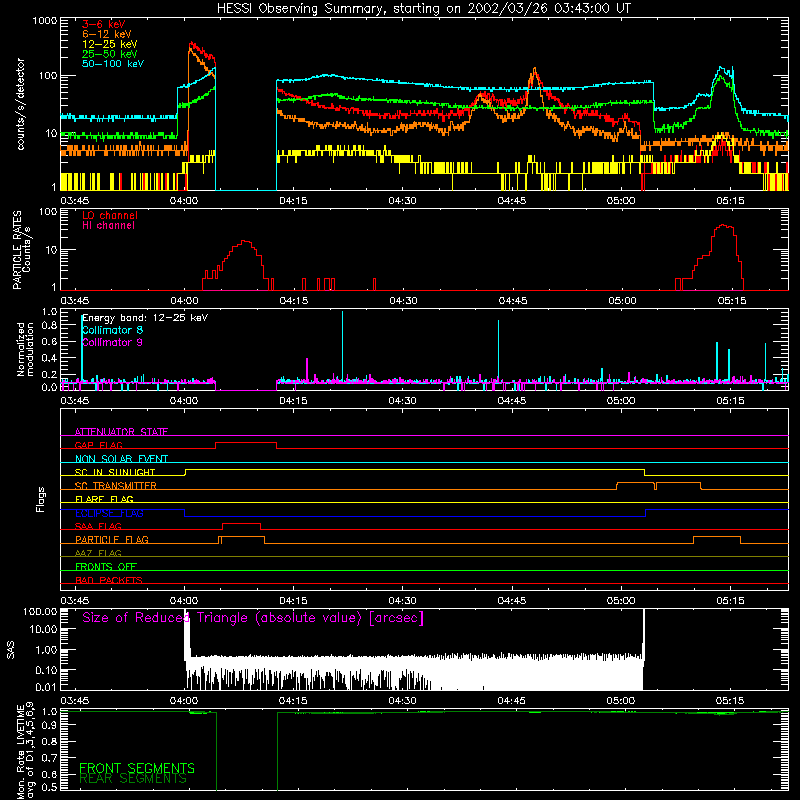The image size is (800, 800).
Task: Click the 03:45 time label under the modulation panel
Action: (x=75, y=401)
